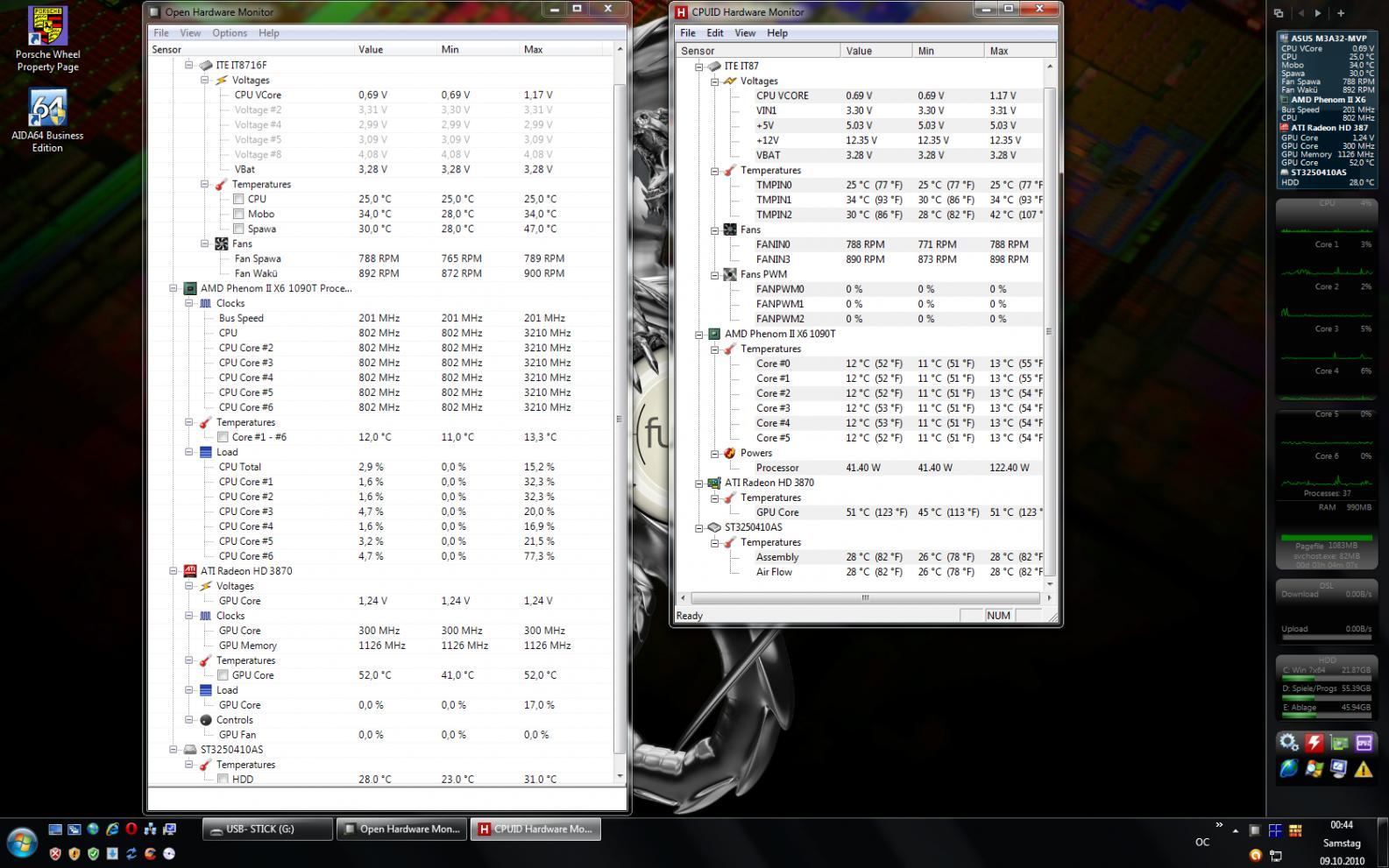Toggle the Spawa temperature checkbox
This screenshot has width=1389, height=868.
[x=238, y=229]
